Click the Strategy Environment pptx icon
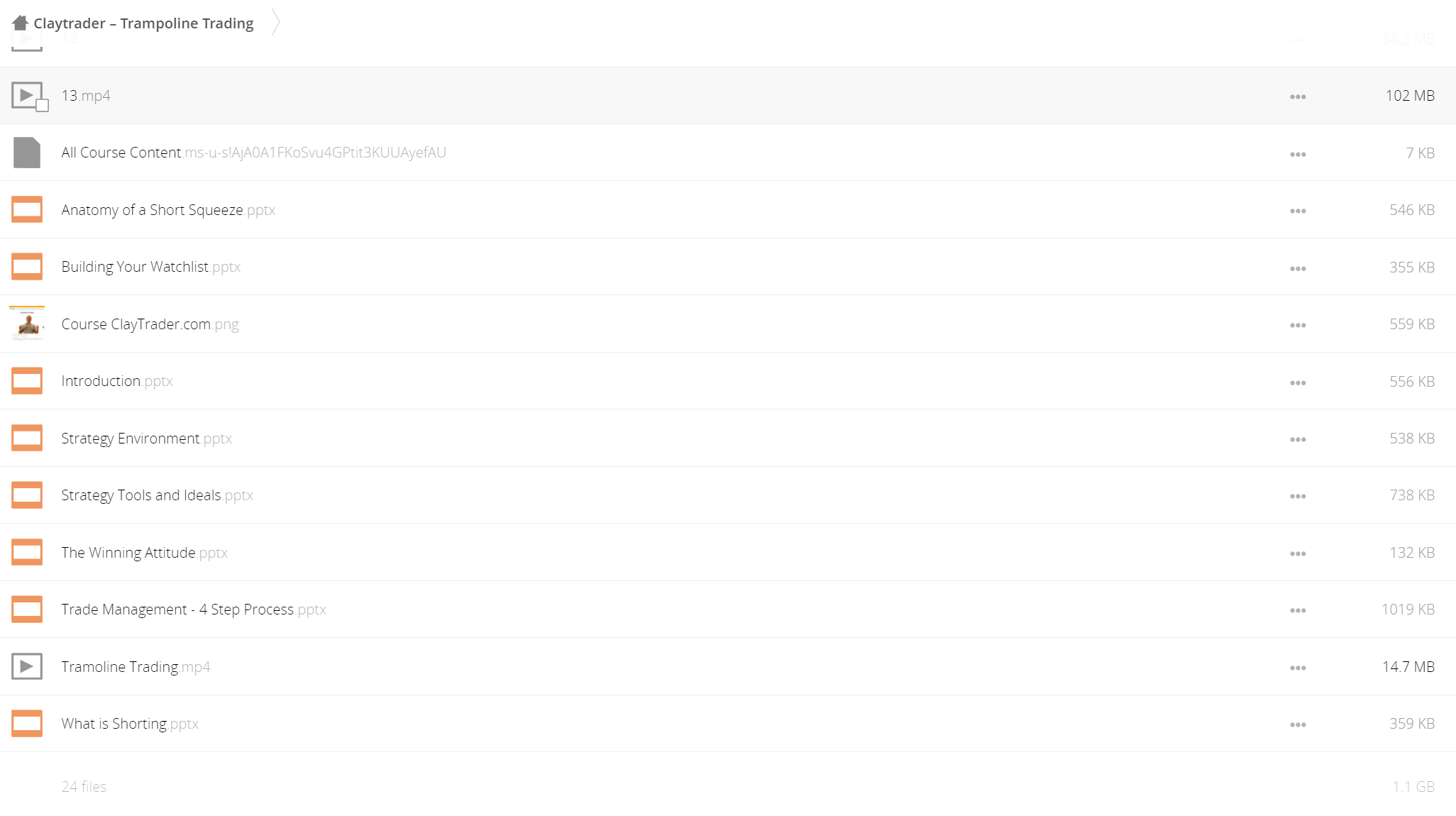This screenshot has width=1456, height=816. pyautogui.click(x=26, y=439)
